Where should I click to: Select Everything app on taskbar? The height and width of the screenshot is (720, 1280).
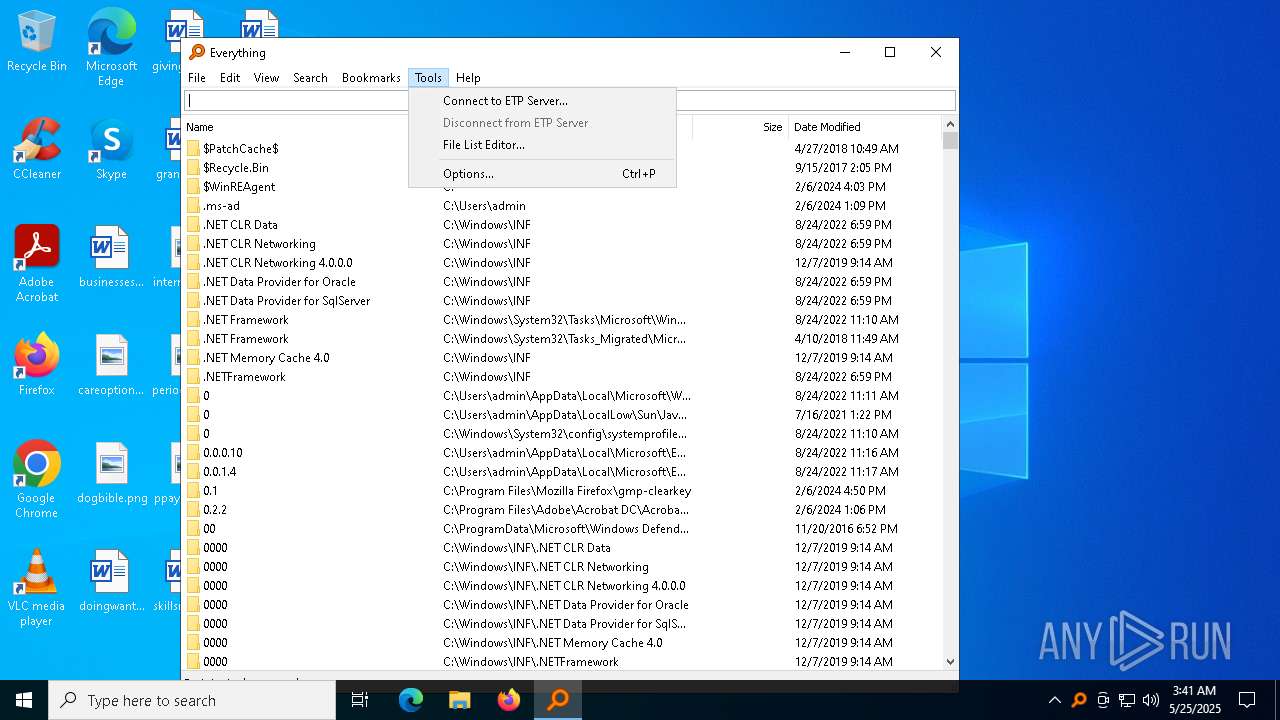tap(558, 700)
